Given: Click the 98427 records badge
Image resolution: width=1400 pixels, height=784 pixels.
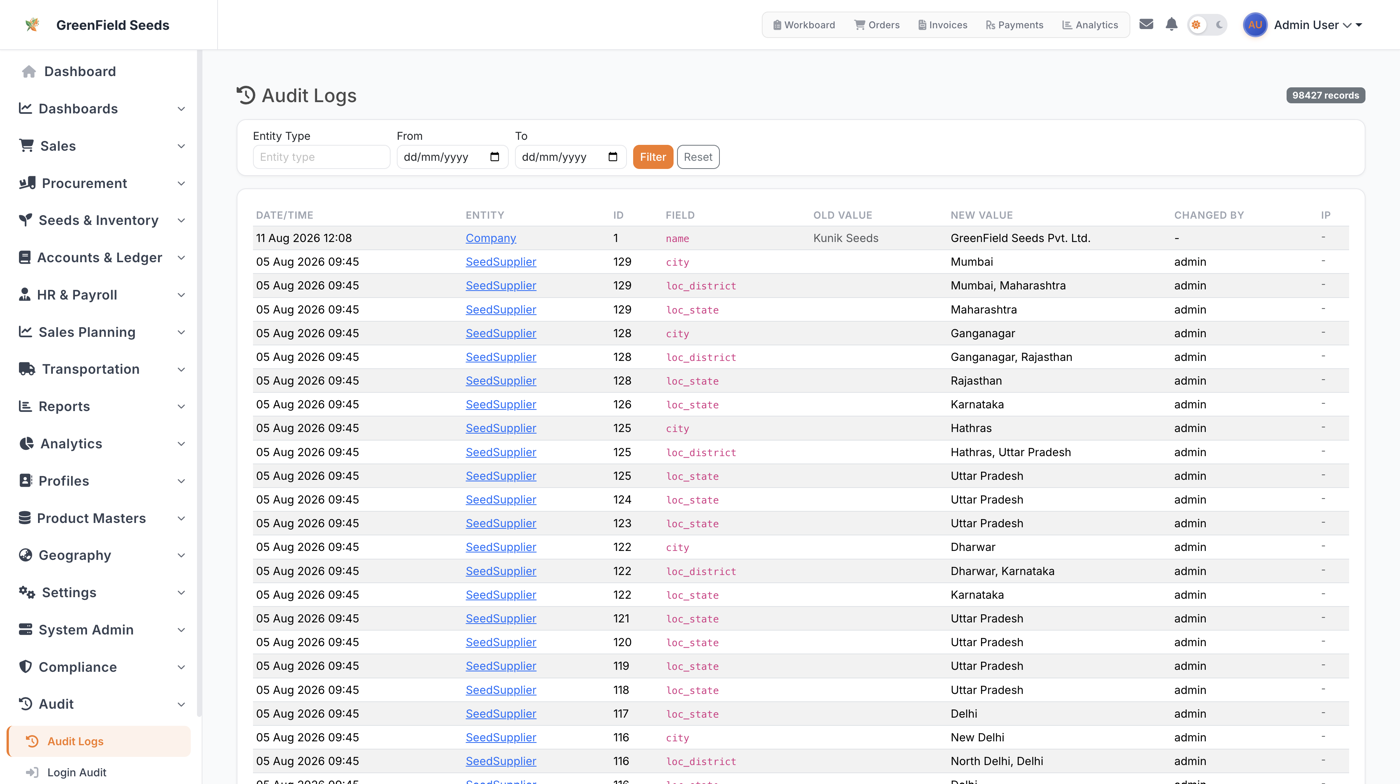Looking at the screenshot, I should (x=1325, y=95).
